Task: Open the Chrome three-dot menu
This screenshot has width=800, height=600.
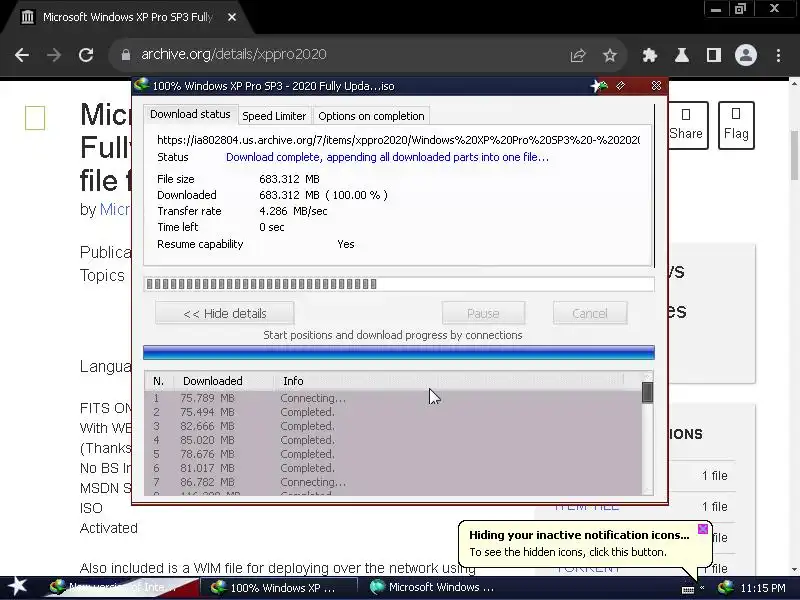Action: pos(779,55)
